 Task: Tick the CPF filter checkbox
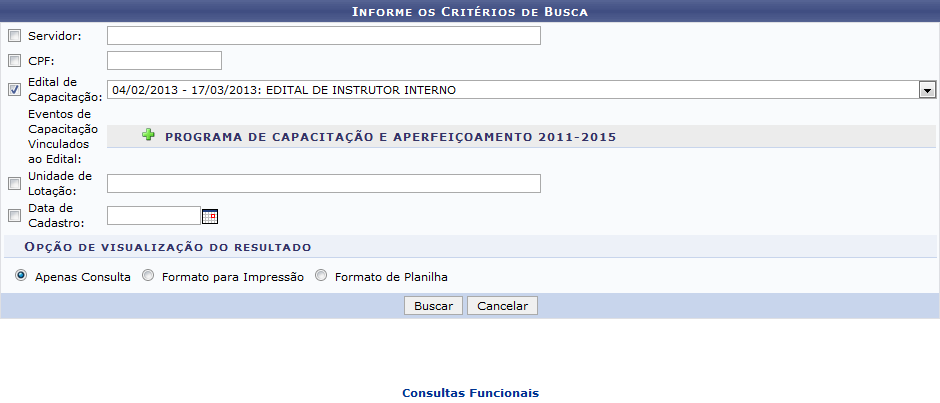tap(14, 60)
